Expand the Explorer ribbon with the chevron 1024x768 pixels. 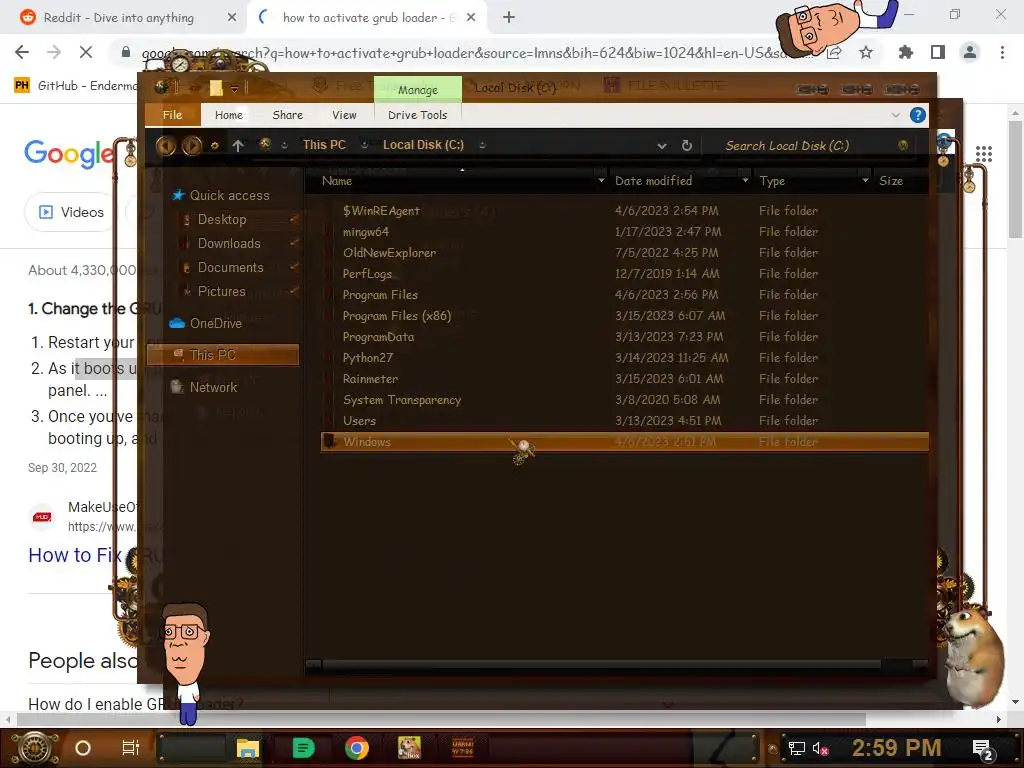895,115
